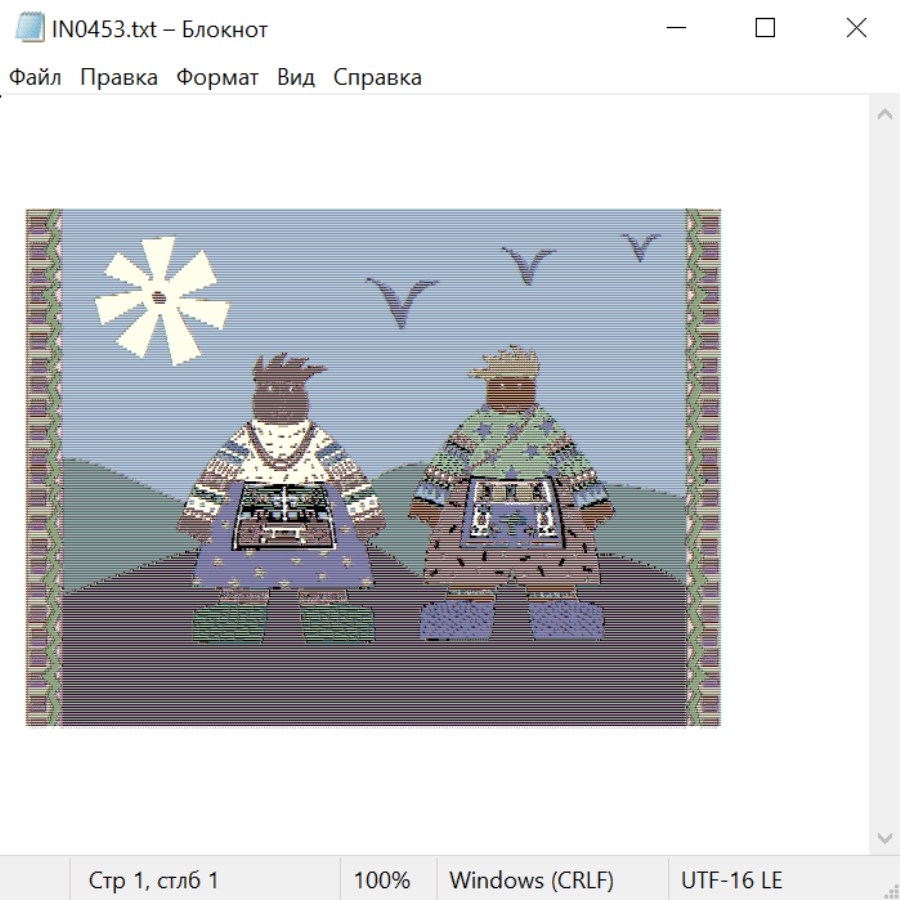Screen dimensions: 900x900
Task: Click the scroll up arrow
Action: [x=884, y=114]
